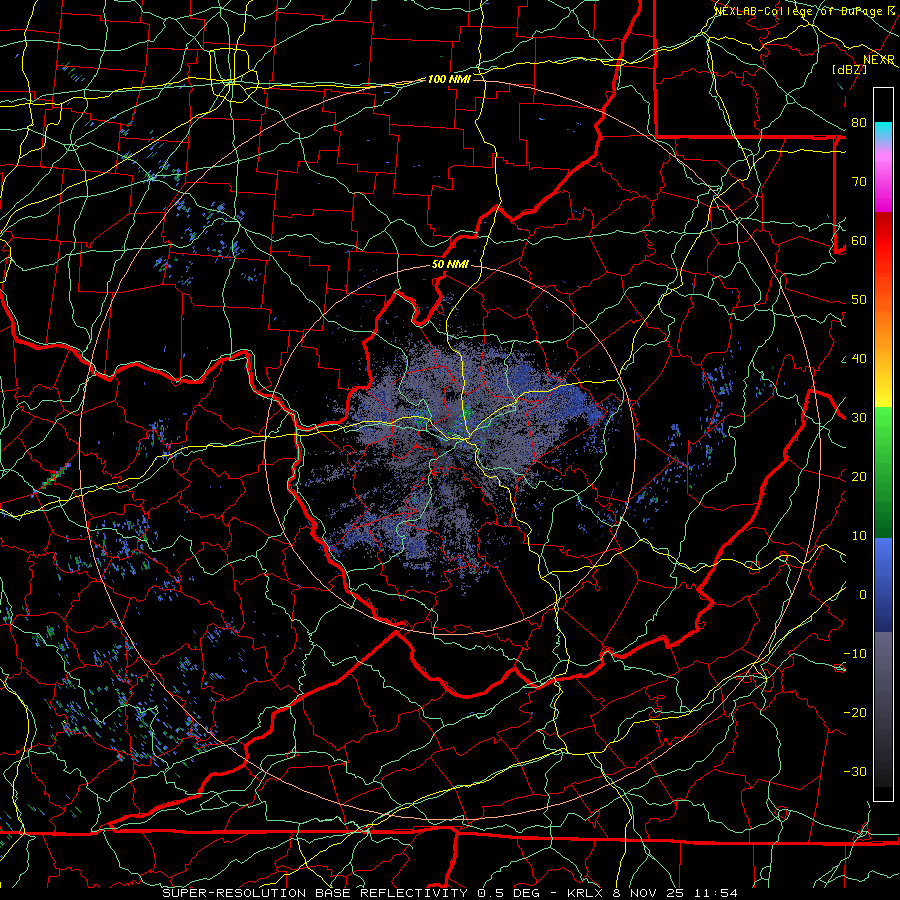Screen dimensions: 900x900
Task: Click the 50 value on the dBZ scale
Action: pyautogui.click(x=859, y=300)
